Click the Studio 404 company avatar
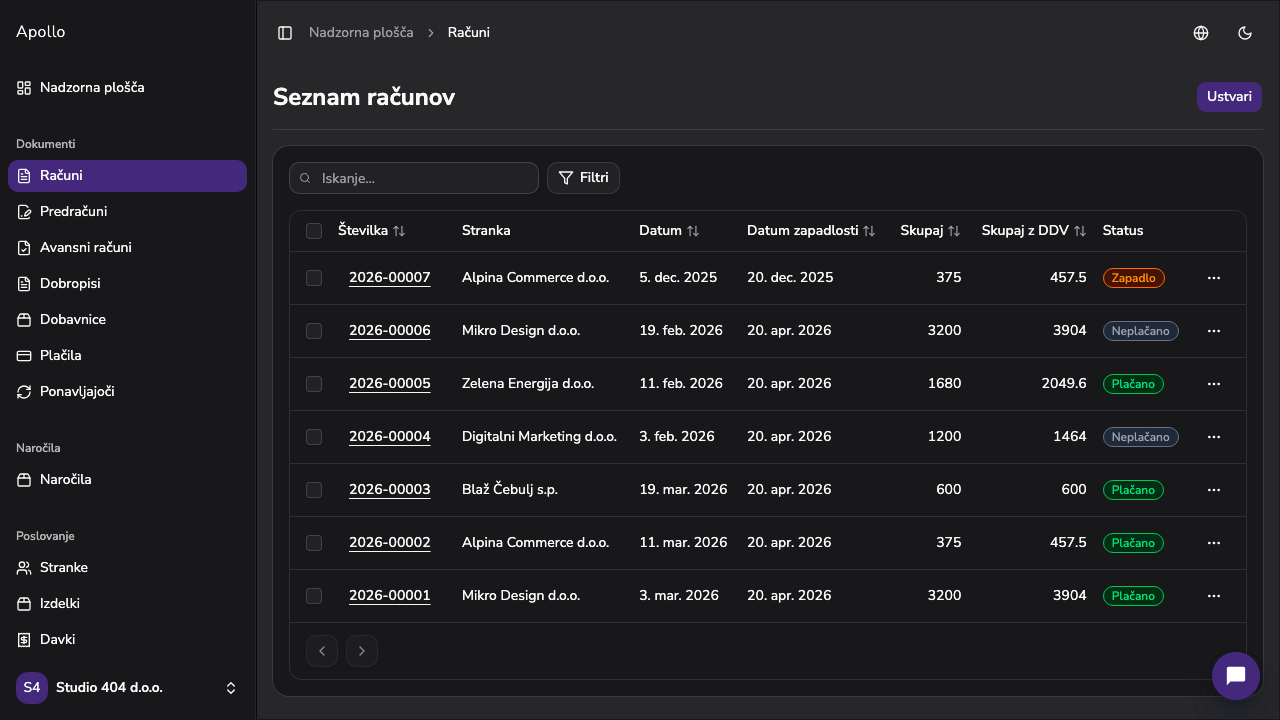This screenshot has height=720, width=1280. (32, 688)
